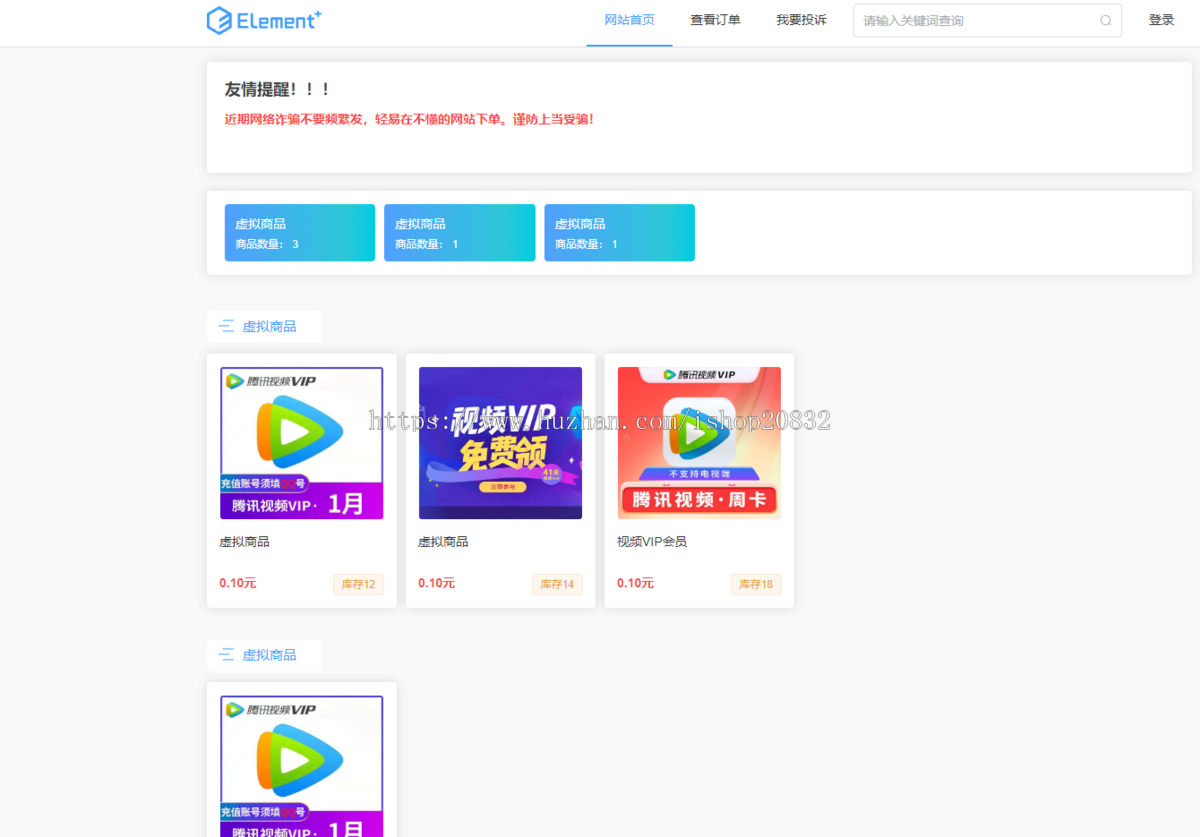Open product thumbnail in second 虚拟商品 section
Screen dimensions: 1200x837
click(301, 765)
